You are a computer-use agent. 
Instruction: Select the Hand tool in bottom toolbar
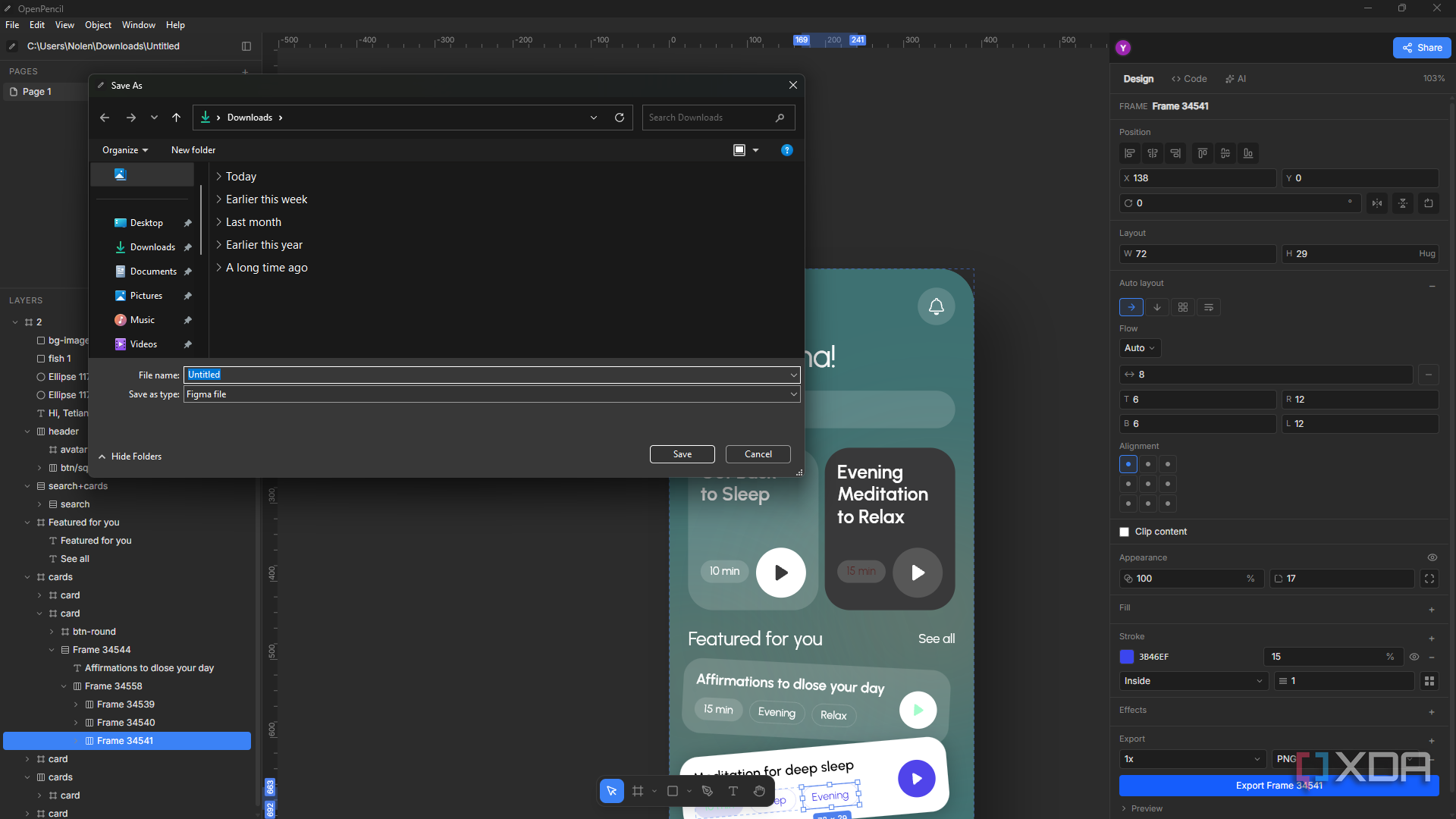759,791
